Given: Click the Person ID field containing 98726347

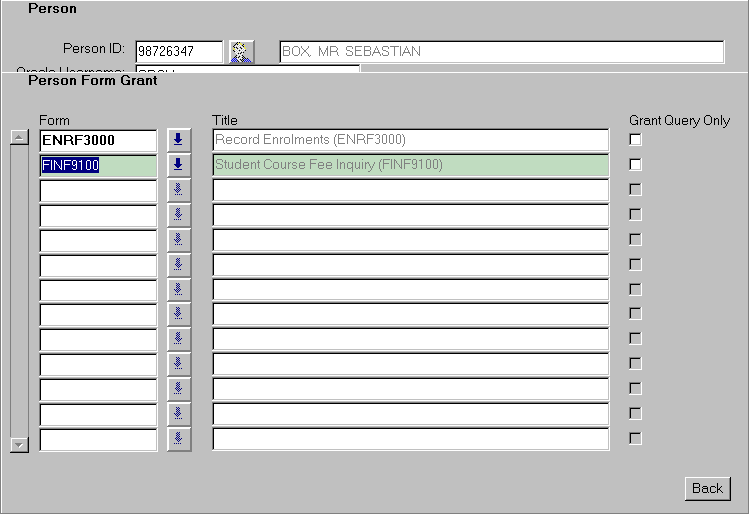Looking at the screenshot, I should (178, 52).
